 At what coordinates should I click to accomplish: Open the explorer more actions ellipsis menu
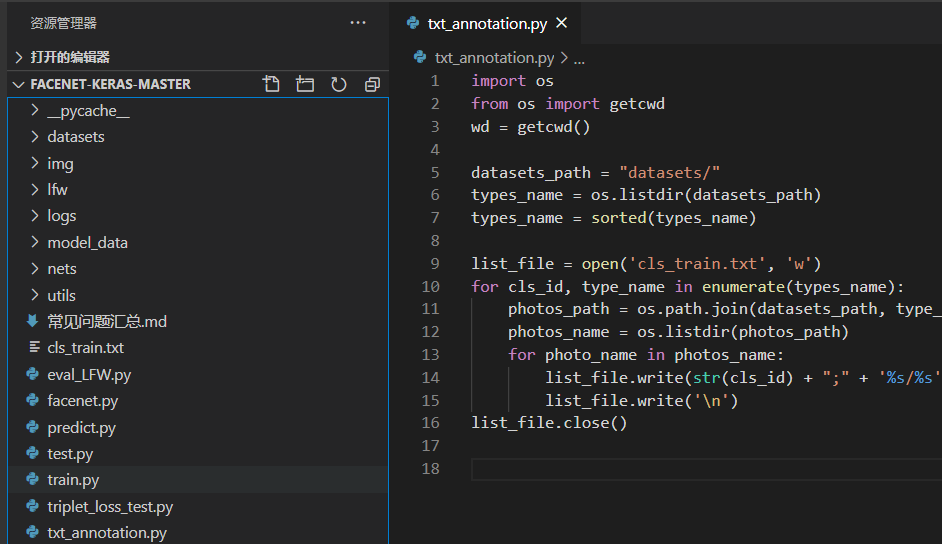358,23
